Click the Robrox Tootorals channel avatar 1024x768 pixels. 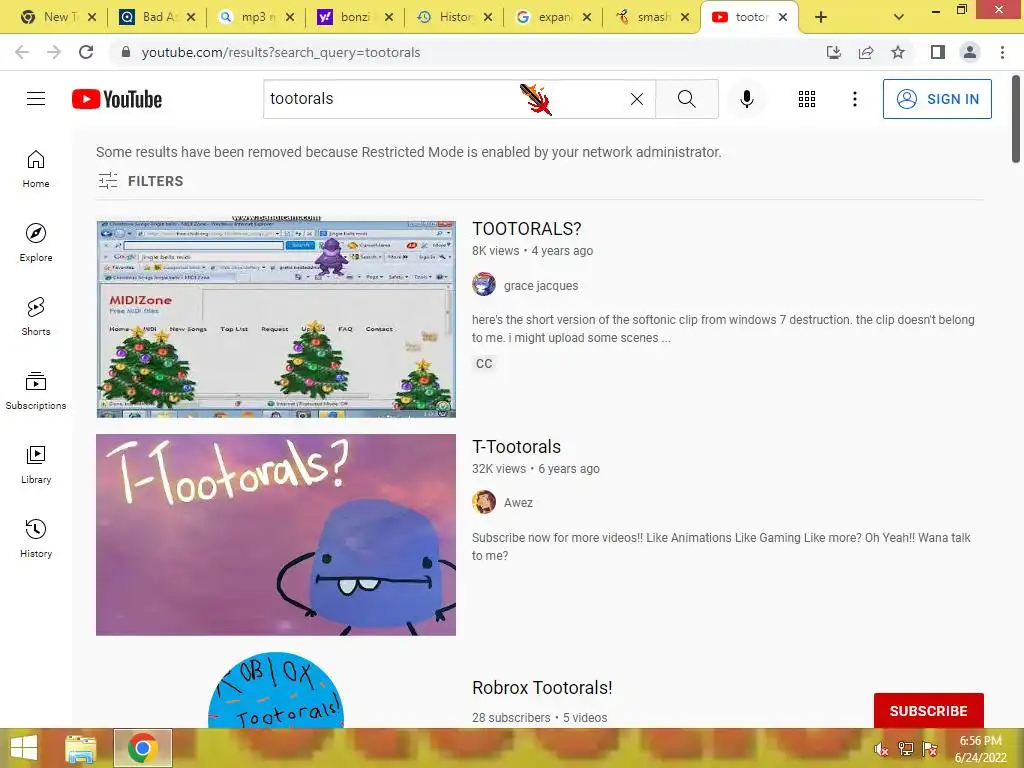pyautogui.click(x=276, y=690)
